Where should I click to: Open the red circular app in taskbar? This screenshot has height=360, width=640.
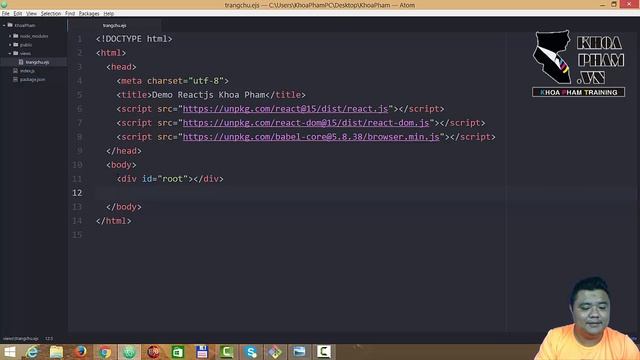pyautogui.click(x=153, y=352)
